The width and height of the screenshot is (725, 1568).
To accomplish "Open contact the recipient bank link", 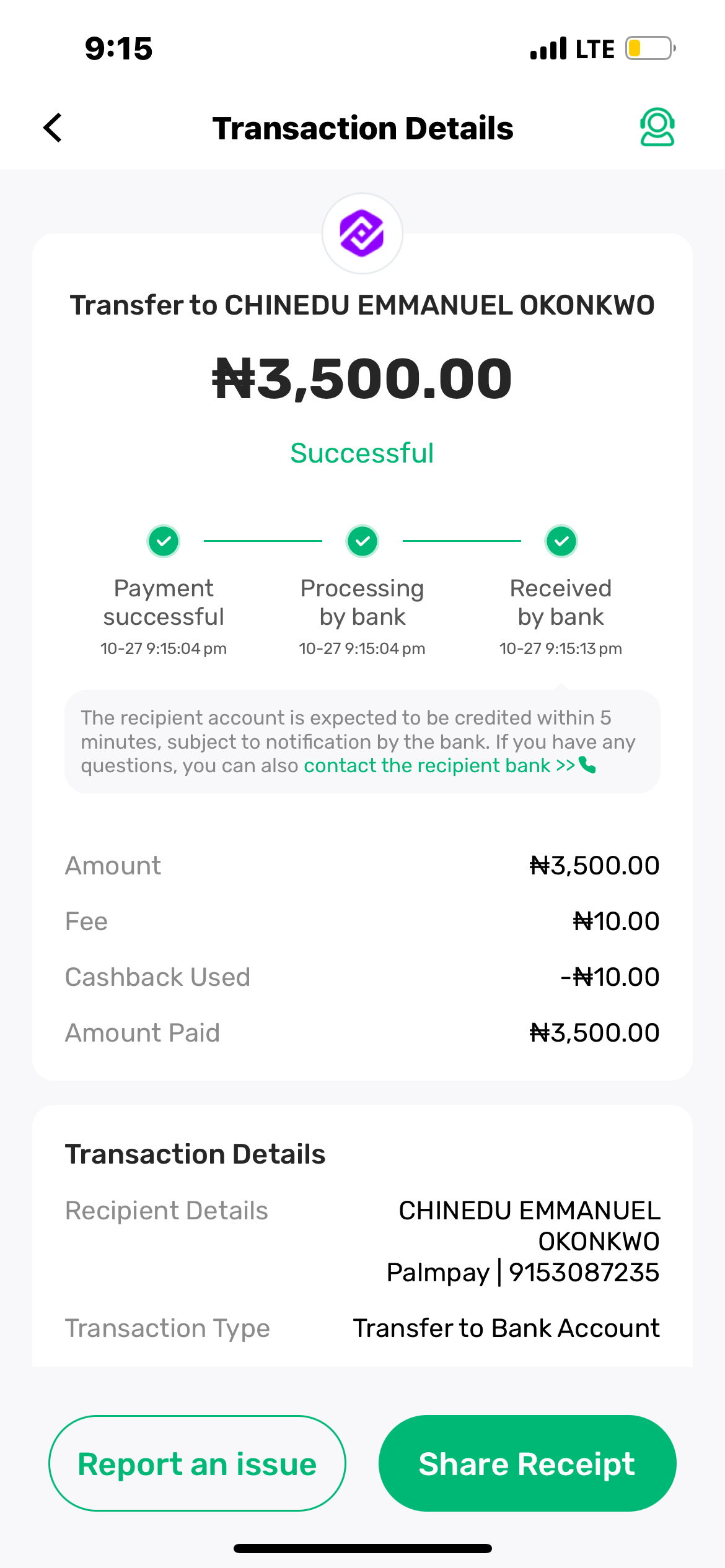I will [439, 766].
